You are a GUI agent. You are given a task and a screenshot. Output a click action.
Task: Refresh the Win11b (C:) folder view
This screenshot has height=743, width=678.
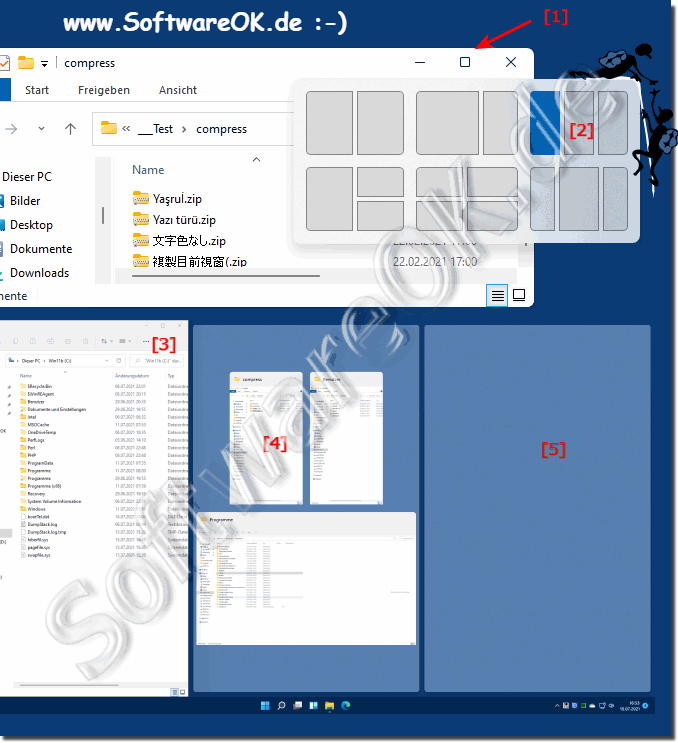(x=118, y=361)
